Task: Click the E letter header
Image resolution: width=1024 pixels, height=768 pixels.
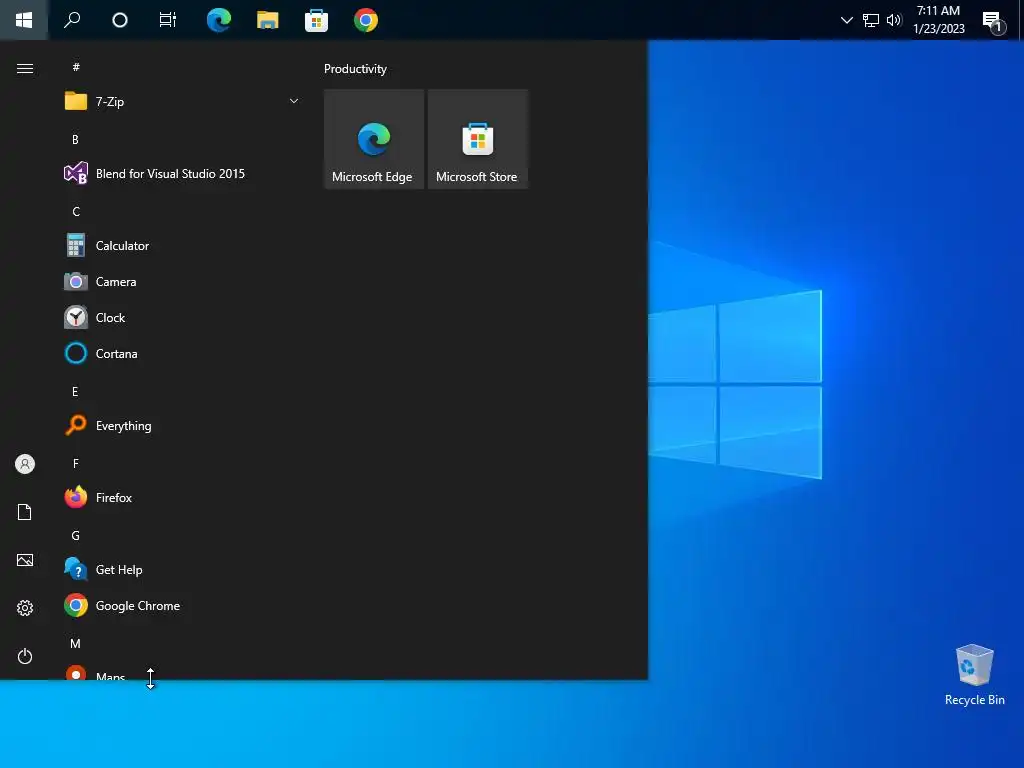Action: (x=75, y=392)
